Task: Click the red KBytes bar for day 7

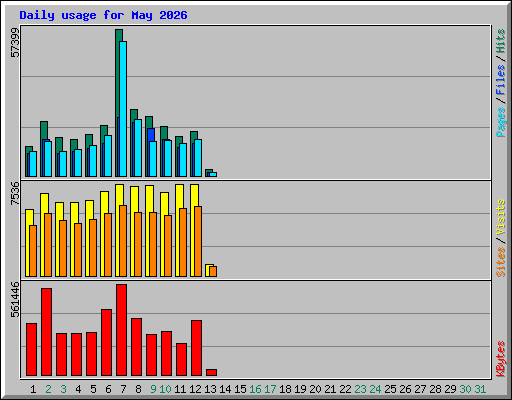Action: pyautogui.click(x=121, y=330)
